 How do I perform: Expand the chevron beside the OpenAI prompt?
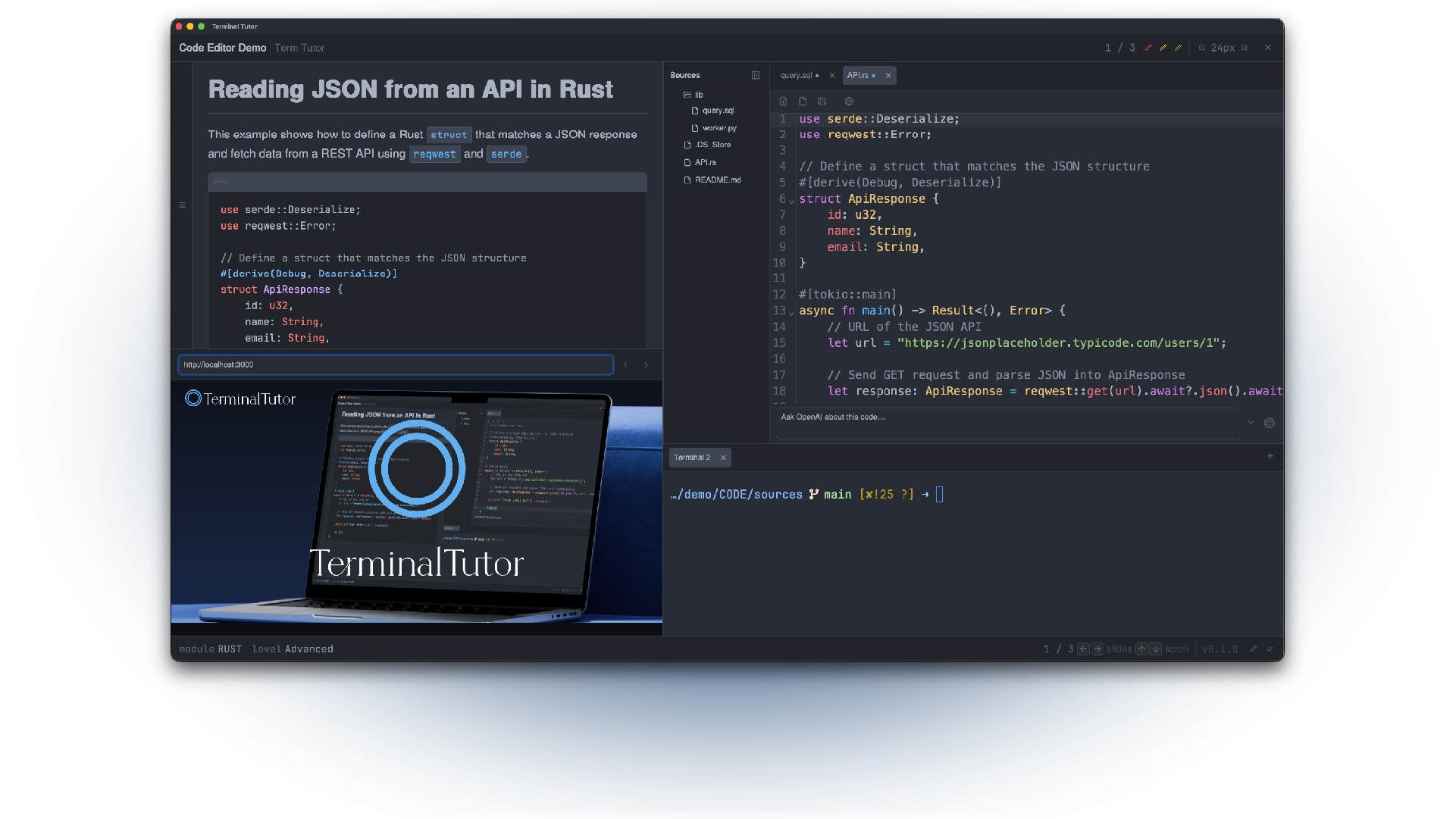(1251, 423)
